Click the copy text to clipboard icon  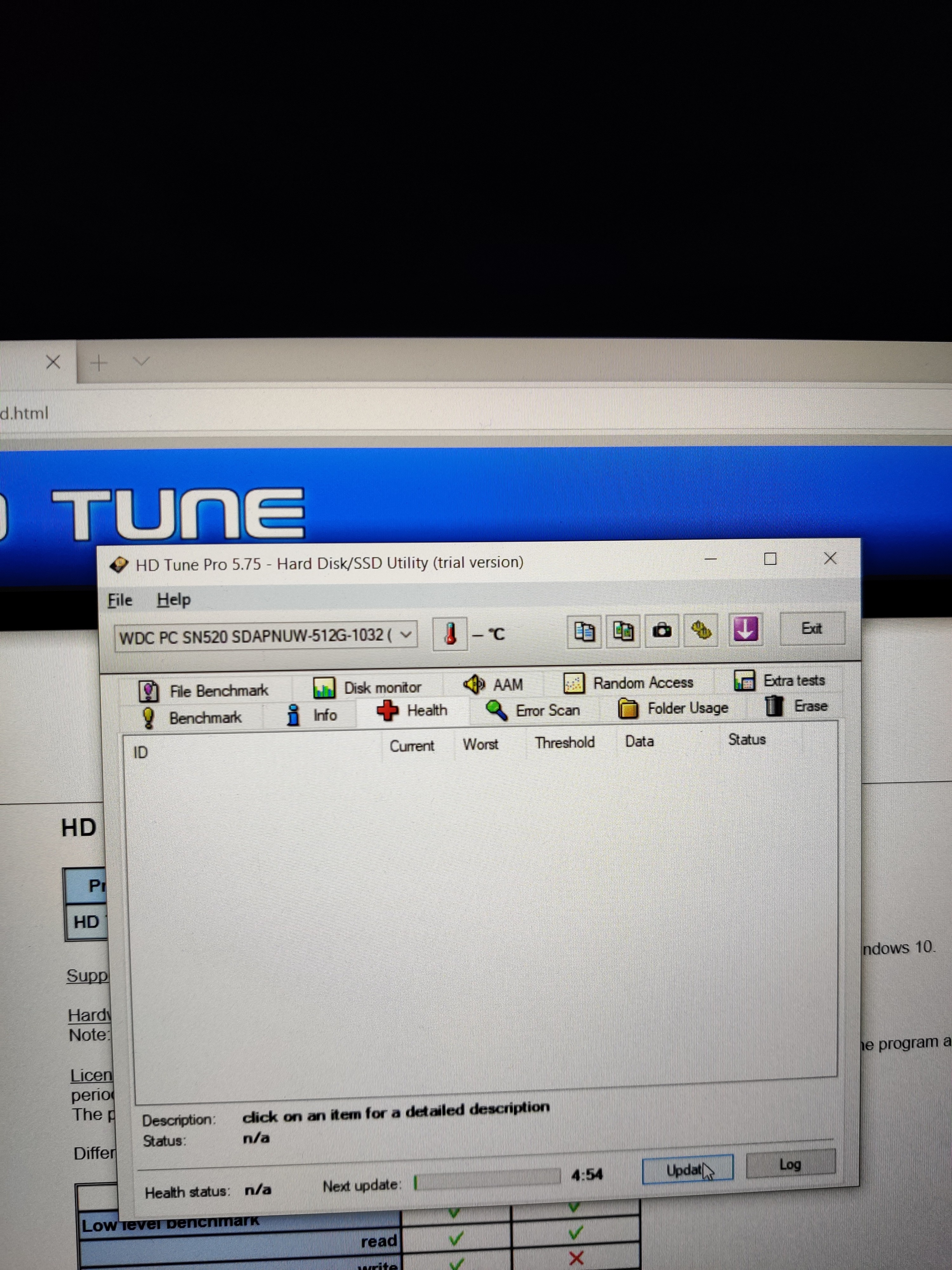coord(584,632)
